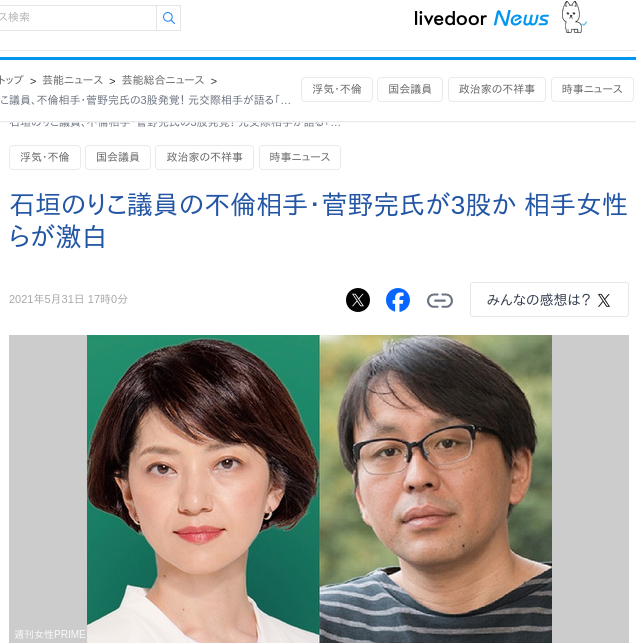
Task: Share article on X icon
Action: point(358,300)
